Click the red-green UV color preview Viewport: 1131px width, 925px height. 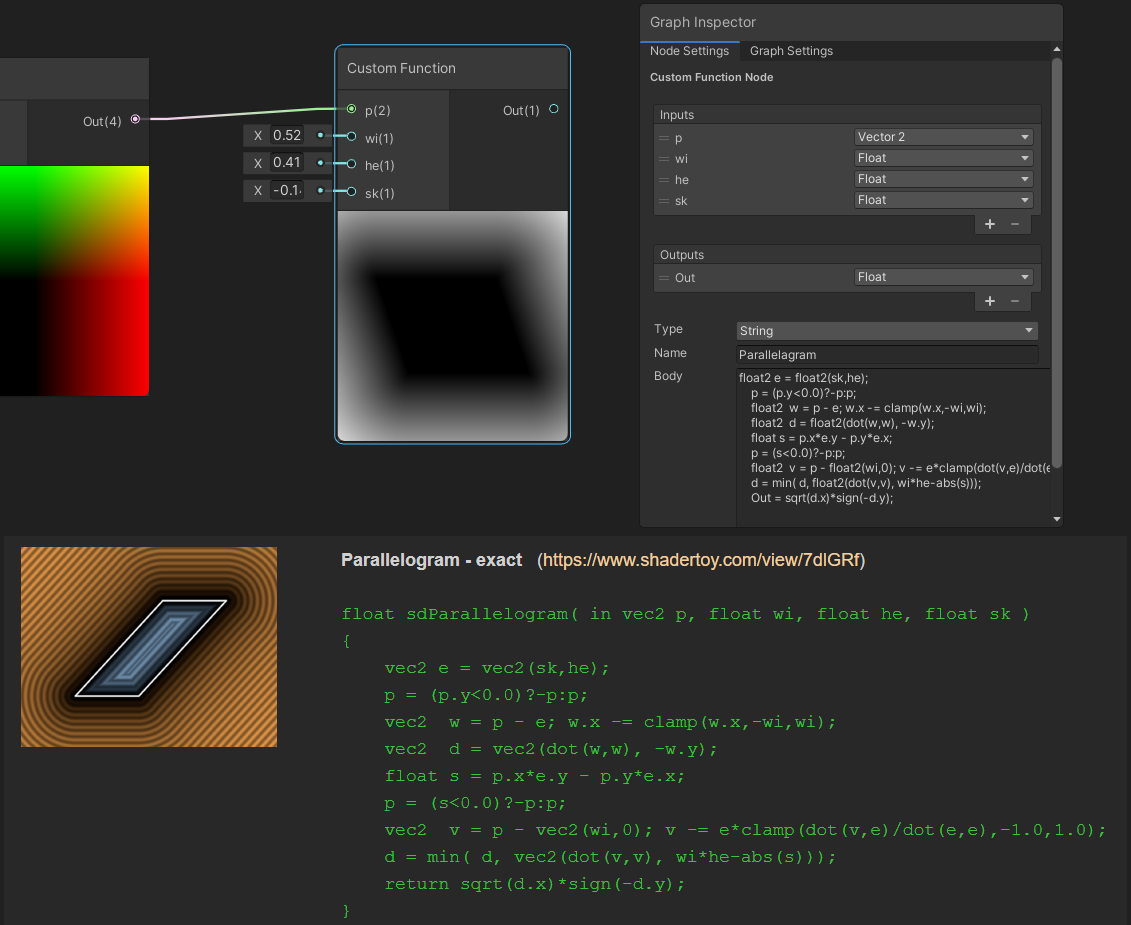74,280
